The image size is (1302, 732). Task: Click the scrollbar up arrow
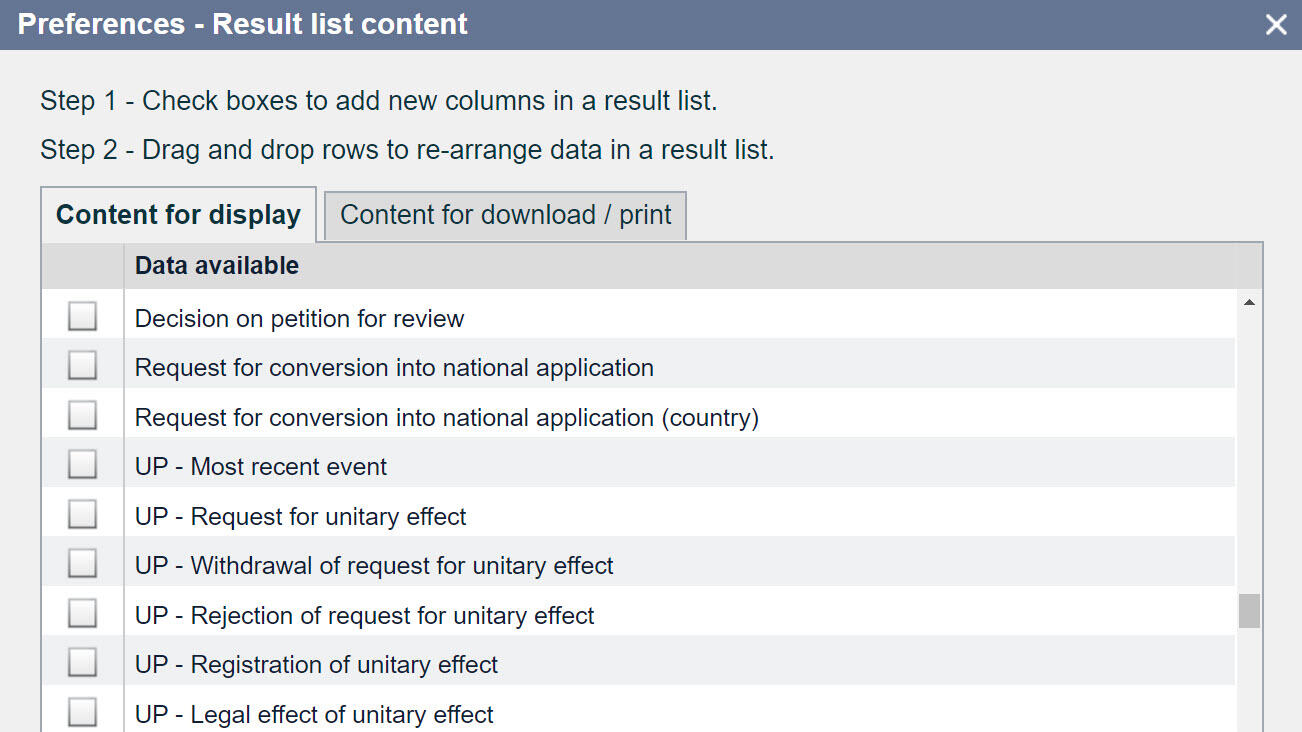click(x=1249, y=302)
